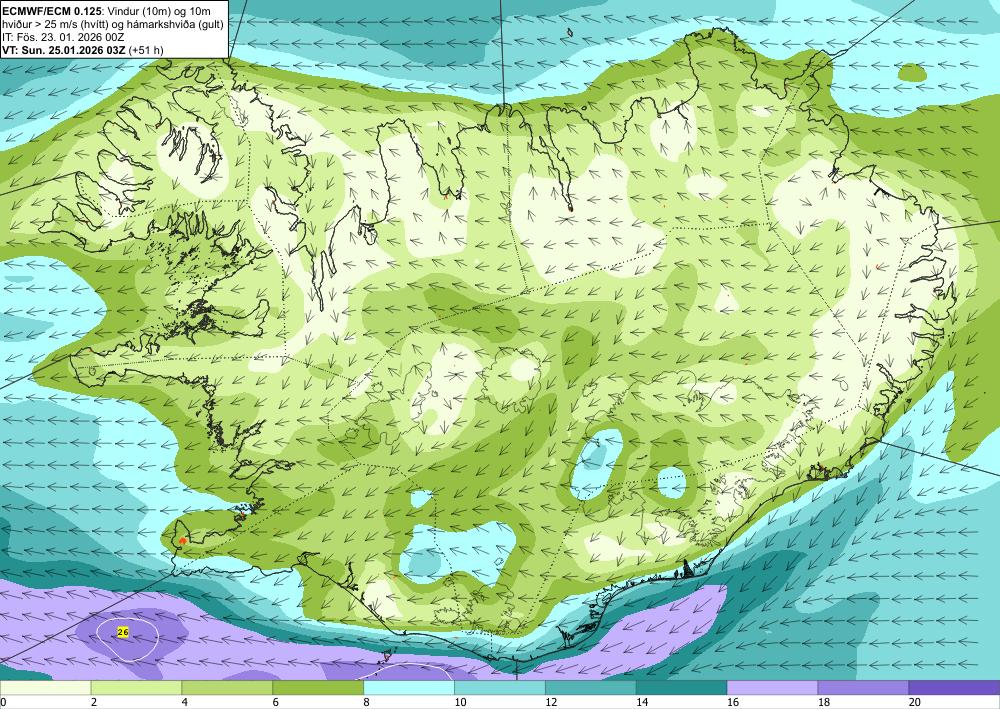1000x709 pixels.
Task: Click the '4' label on the color scale
Action: tap(184, 703)
